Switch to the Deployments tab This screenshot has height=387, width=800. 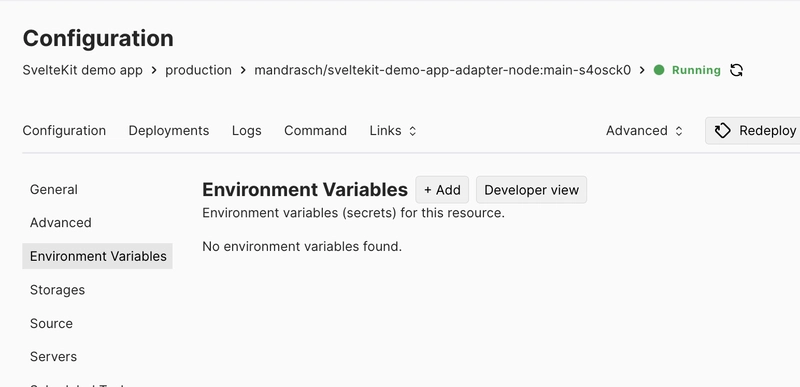tap(169, 131)
